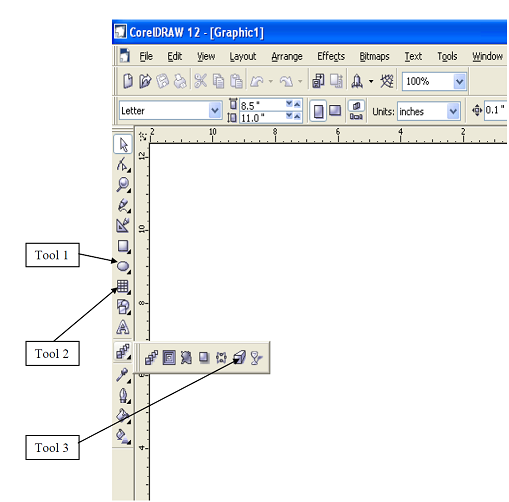Click the Open file icon
Viewport: 509px width, 502px height.
(145, 81)
